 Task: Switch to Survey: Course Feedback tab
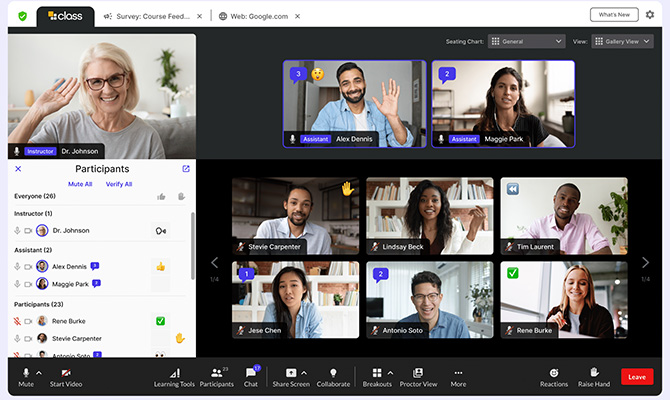(x=149, y=16)
